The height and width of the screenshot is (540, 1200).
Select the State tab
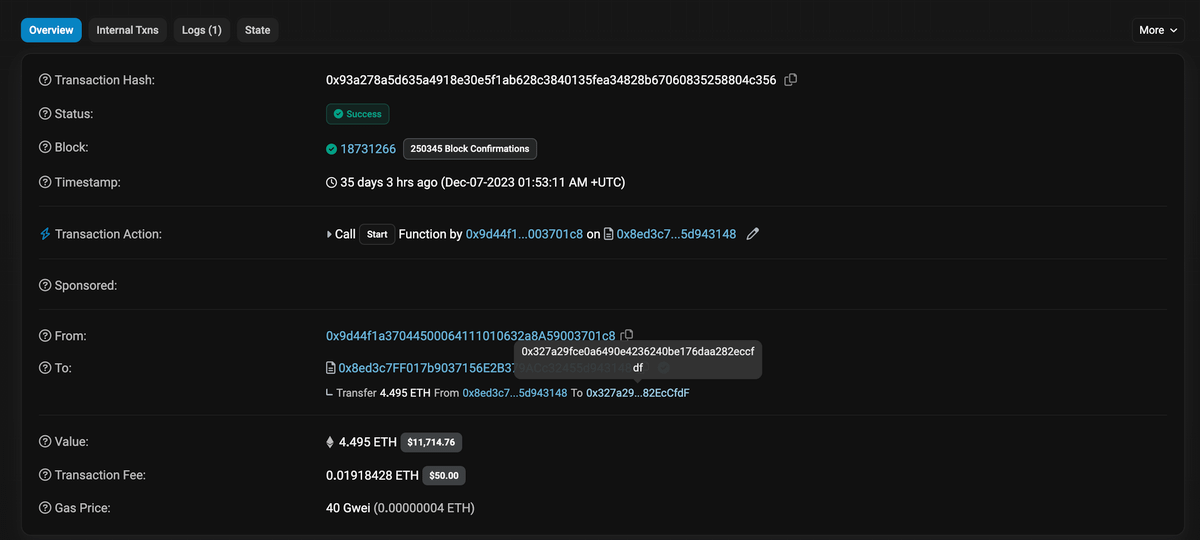point(258,30)
